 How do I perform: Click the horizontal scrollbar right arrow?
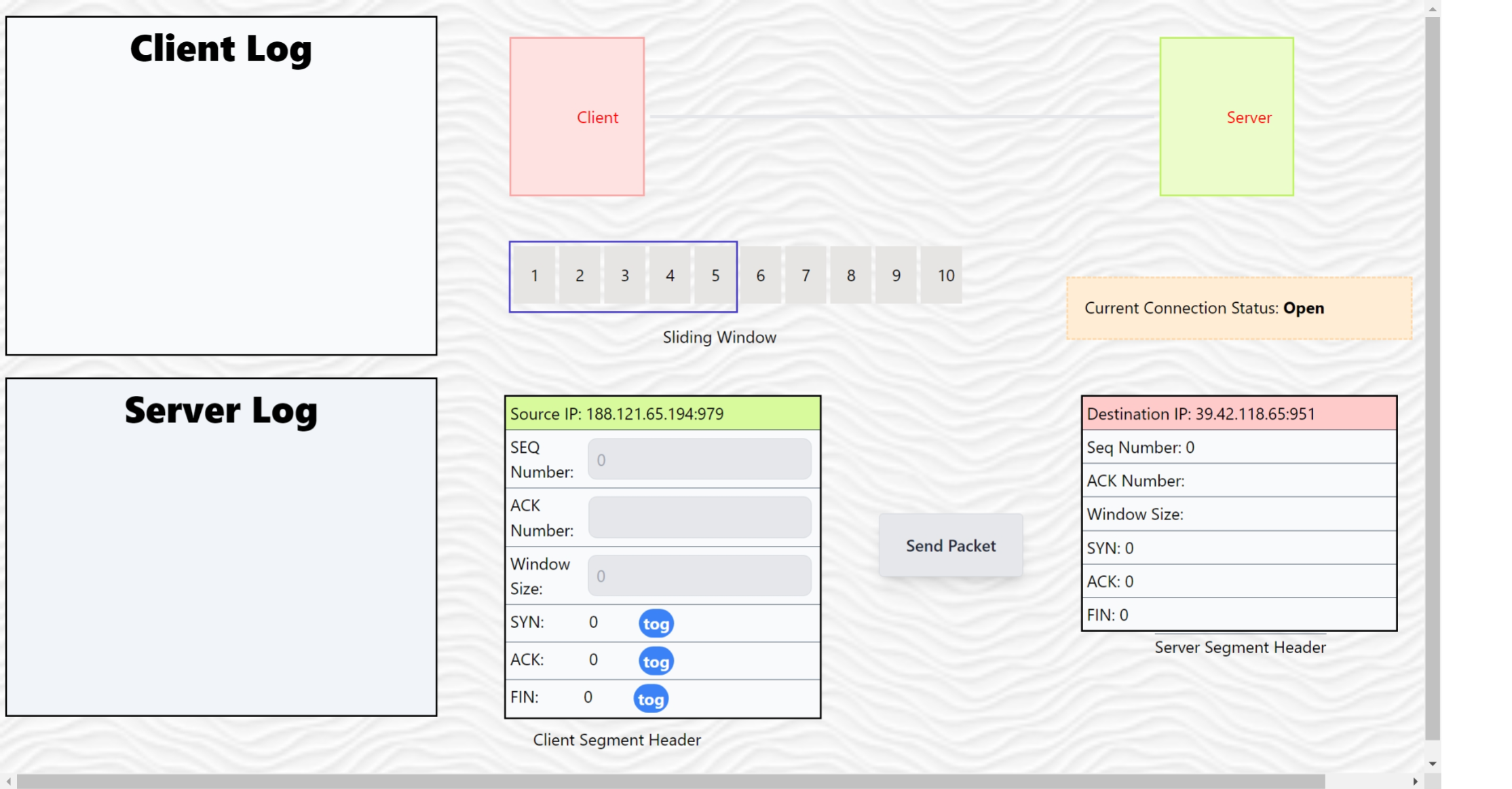pos(1415,782)
